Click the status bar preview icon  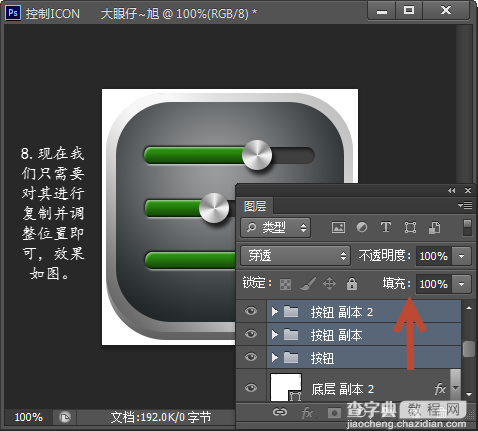tap(65, 417)
